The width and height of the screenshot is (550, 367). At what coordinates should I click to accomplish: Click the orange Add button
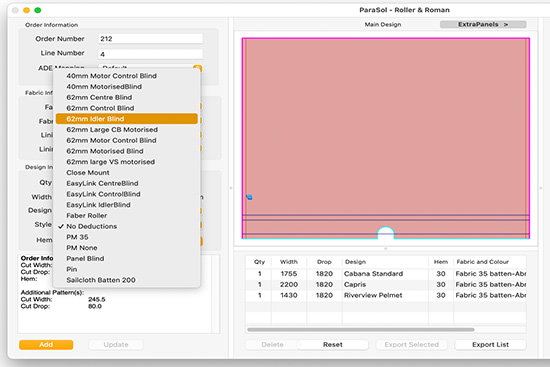pyautogui.click(x=46, y=345)
